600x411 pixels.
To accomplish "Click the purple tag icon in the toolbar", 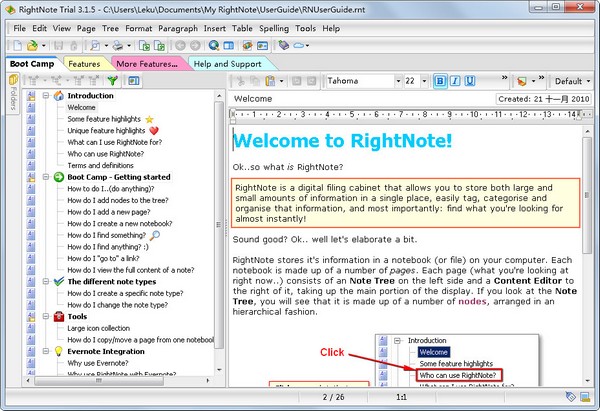I will pyautogui.click(x=284, y=45).
